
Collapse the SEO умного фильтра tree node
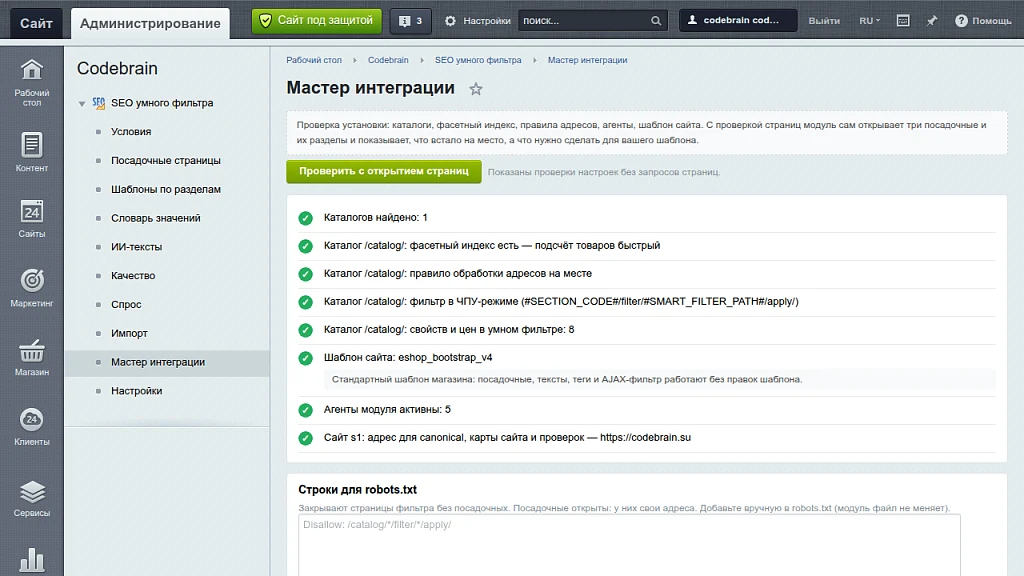[x=82, y=104]
